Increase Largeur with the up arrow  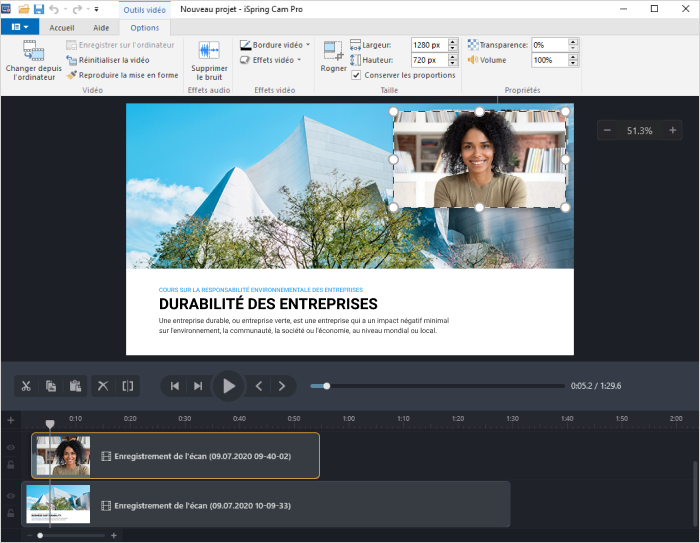453,42
